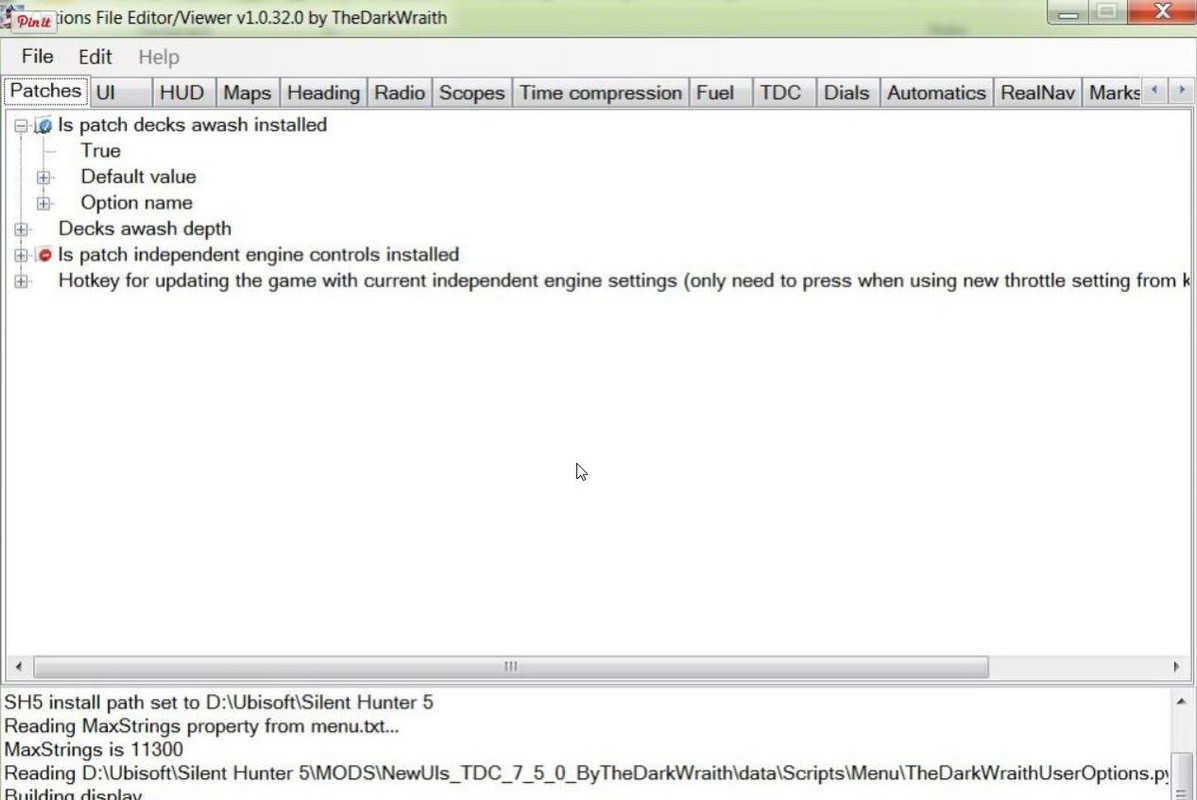This screenshot has height=800, width=1197.
Task: Click the tree's horizontal scrollbar thumb
Action: tap(511, 666)
